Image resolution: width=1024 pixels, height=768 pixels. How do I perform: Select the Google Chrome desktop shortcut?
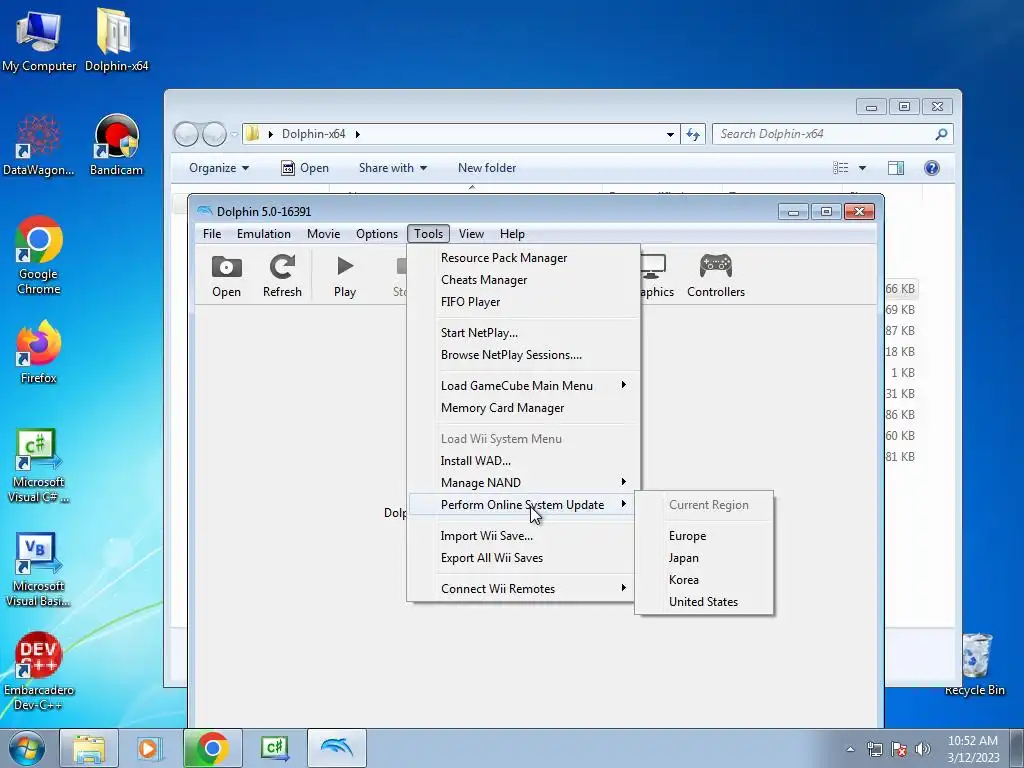point(39,255)
